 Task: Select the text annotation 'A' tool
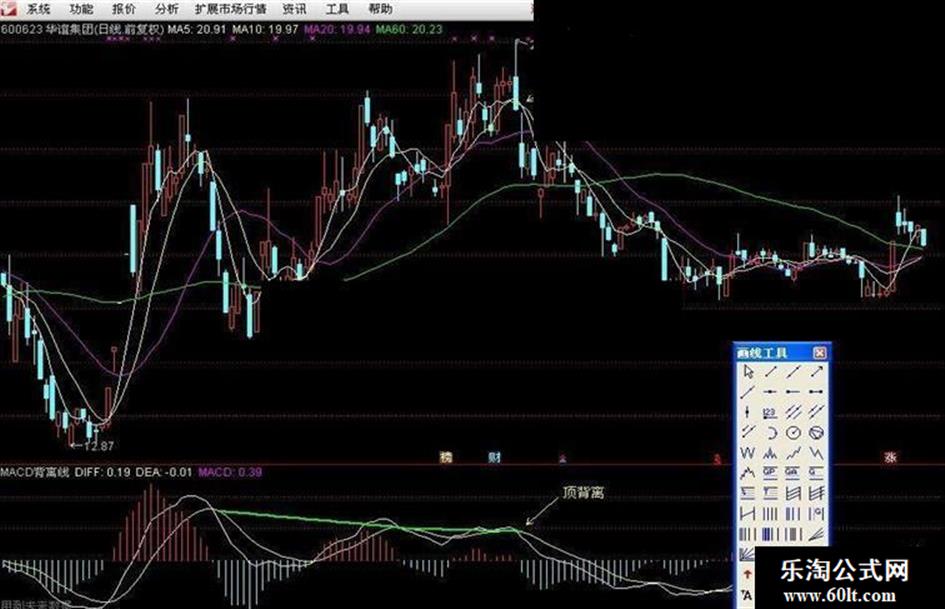(x=747, y=596)
